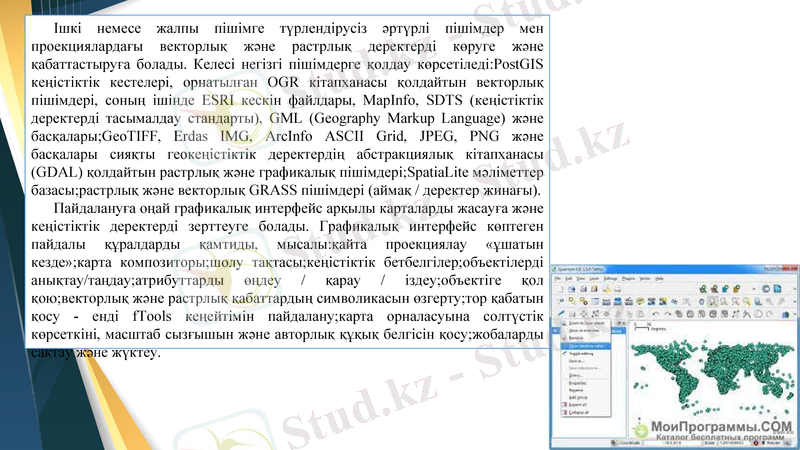Choose Expand all in layer context menu
The width and height of the screenshot is (800, 450).
pyautogui.click(x=585, y=405)
